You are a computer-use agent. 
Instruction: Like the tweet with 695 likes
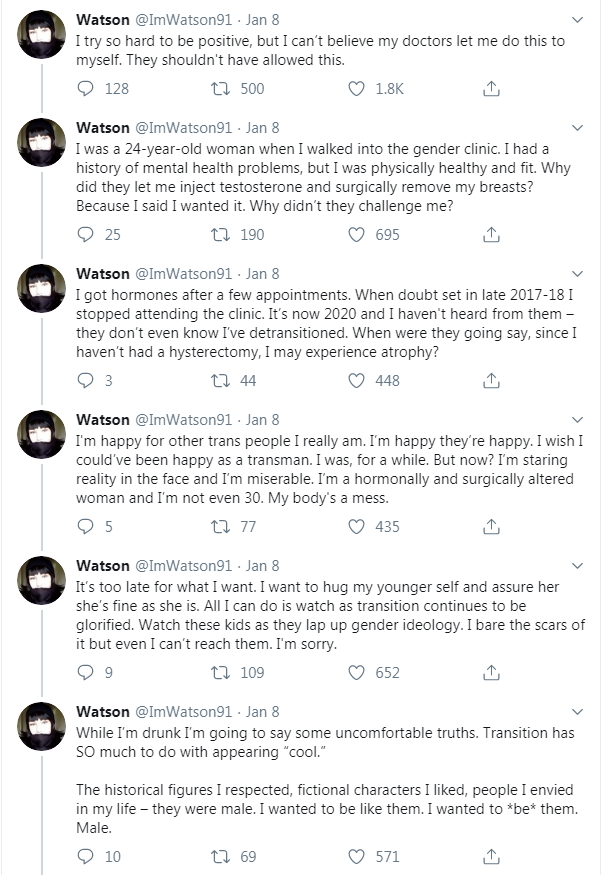coord(356,235)
